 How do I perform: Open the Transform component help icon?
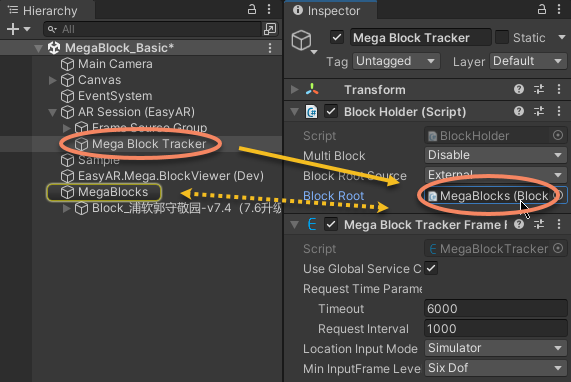tap(519, 89)
